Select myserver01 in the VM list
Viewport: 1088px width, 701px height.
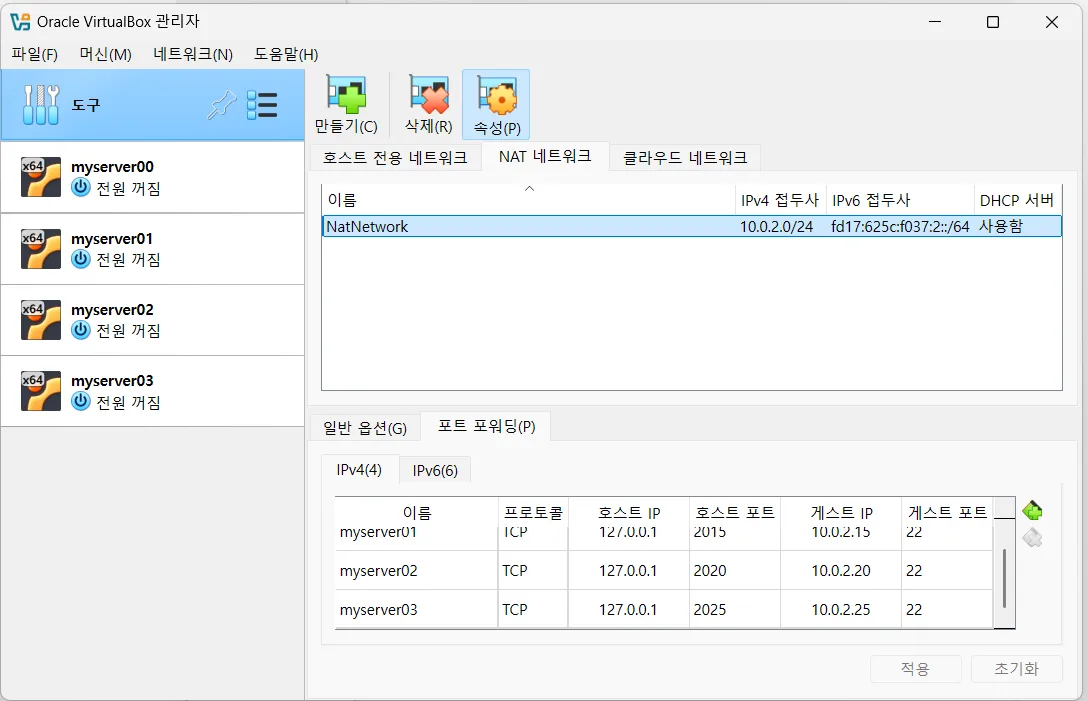coord(153,249)
